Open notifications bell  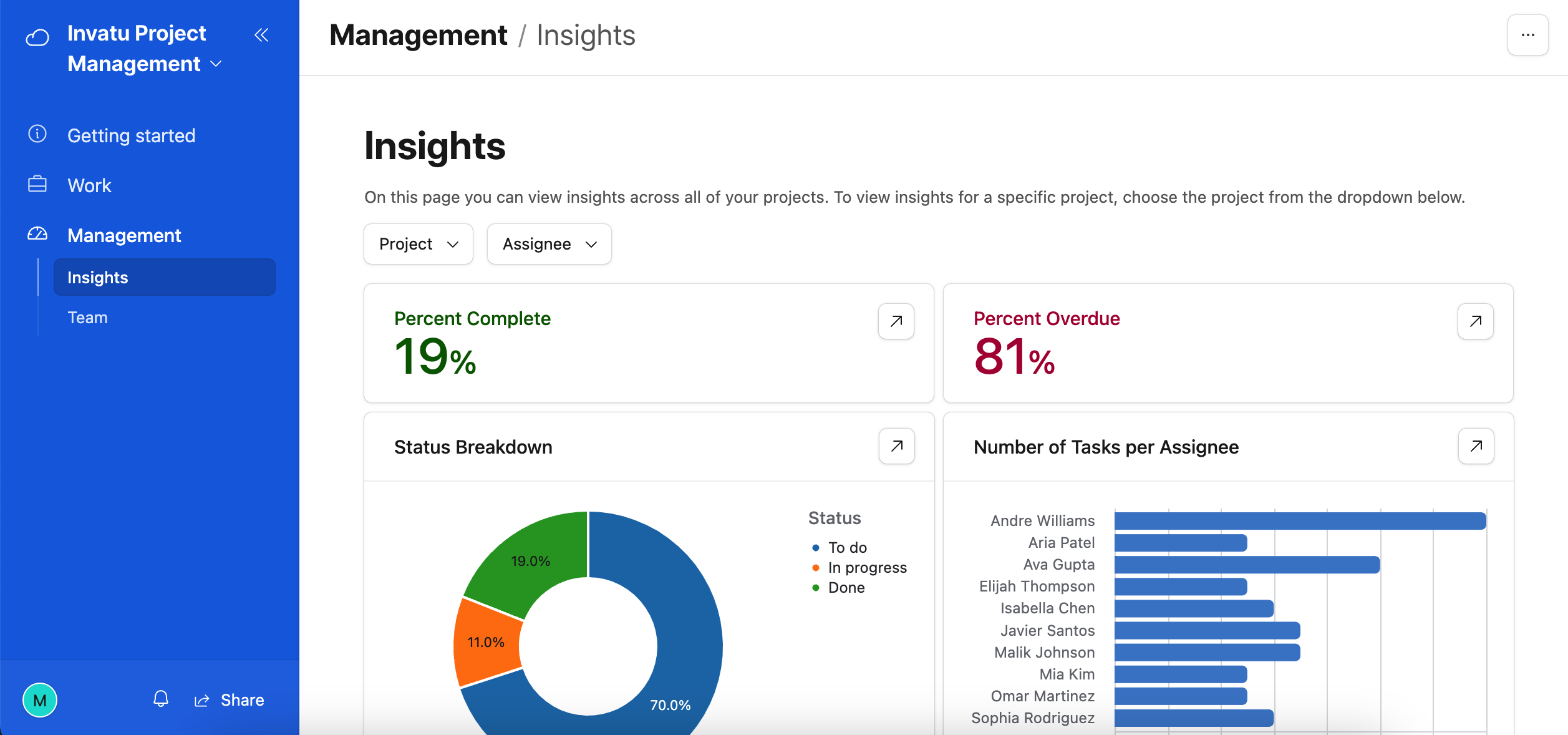161,699
